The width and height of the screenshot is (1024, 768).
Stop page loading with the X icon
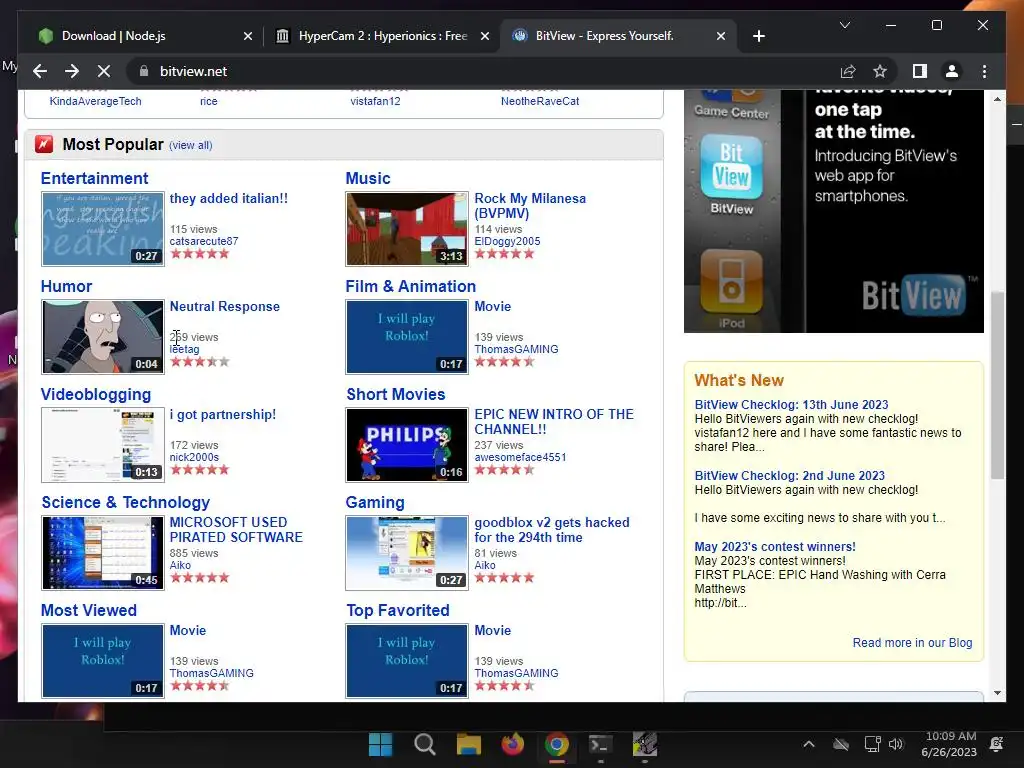click(x=104, y=71)
